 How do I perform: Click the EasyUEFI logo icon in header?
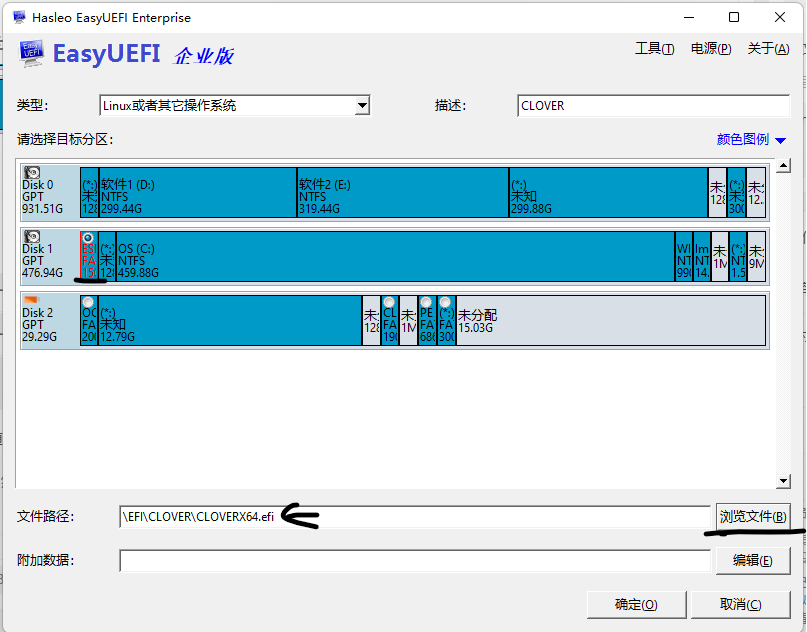point(31,54)
